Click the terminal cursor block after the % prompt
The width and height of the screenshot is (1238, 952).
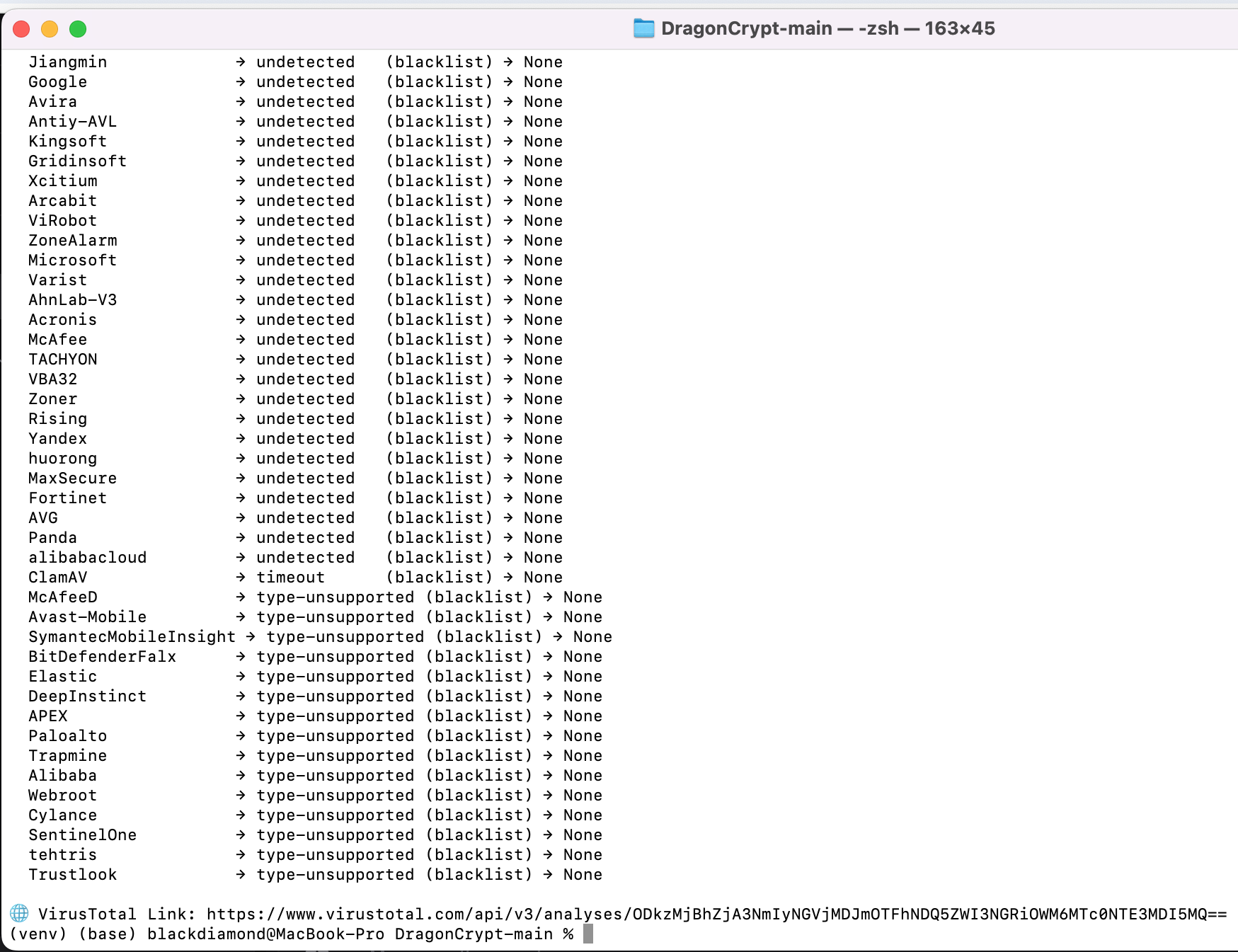tap(588, 934)
